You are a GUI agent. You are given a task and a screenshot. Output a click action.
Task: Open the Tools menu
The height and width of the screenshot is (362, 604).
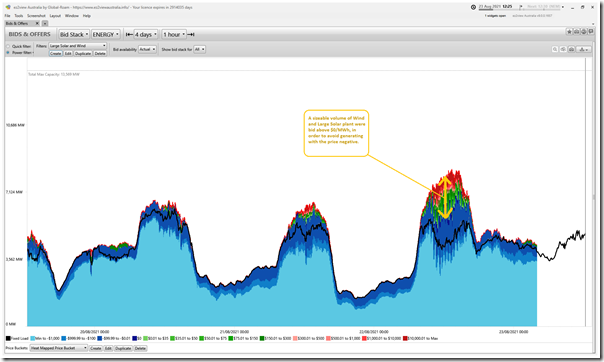[18, 16]
